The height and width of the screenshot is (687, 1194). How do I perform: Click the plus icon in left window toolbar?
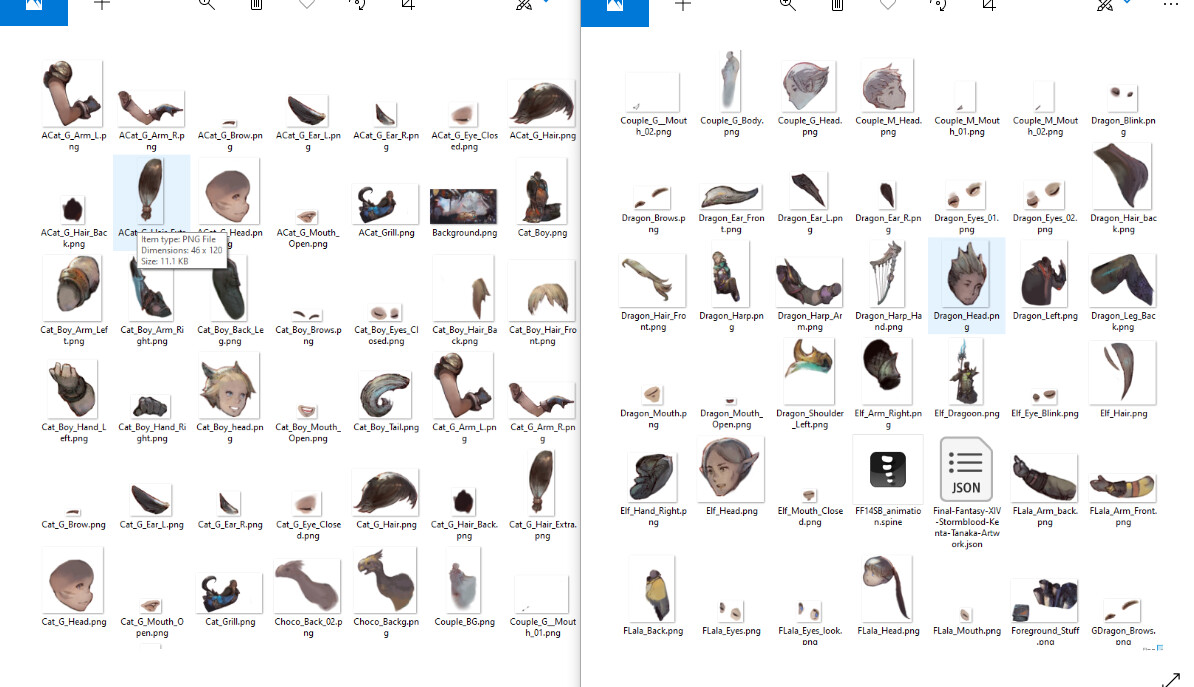[x=102, y=5]
